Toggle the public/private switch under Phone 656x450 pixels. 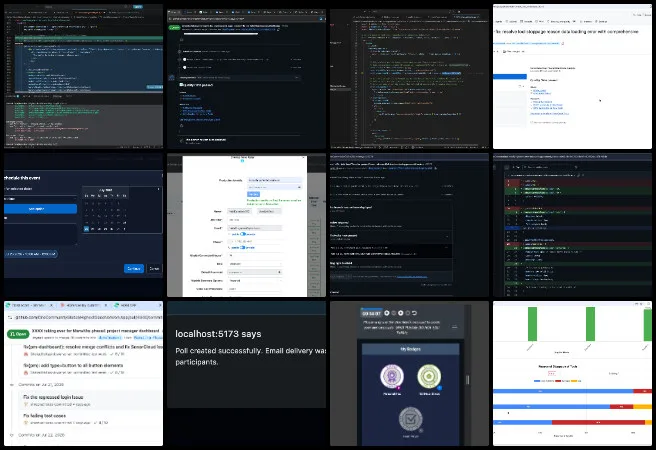[243, 248]
